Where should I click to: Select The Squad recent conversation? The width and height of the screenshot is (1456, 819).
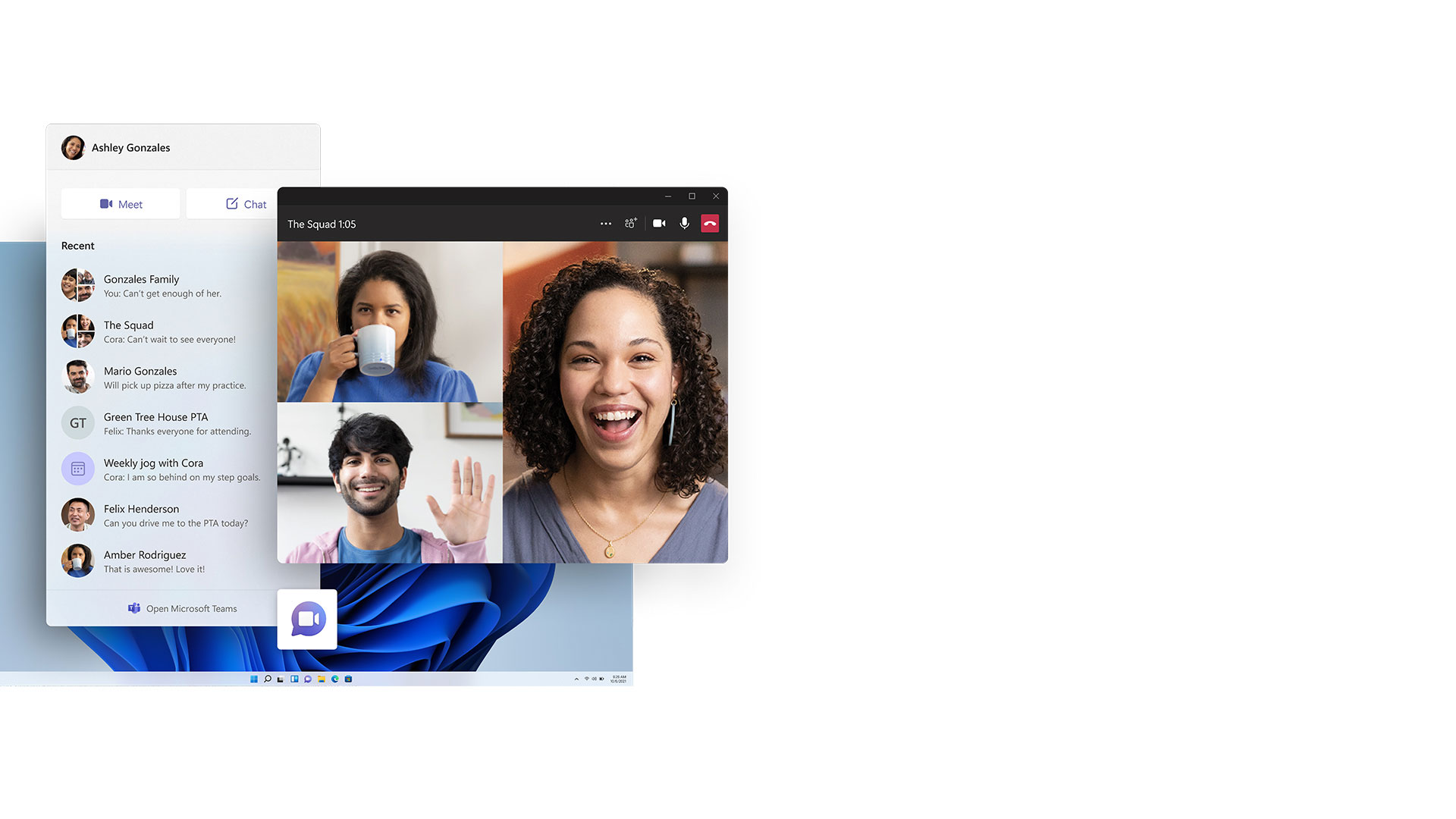tap(184, 331)
